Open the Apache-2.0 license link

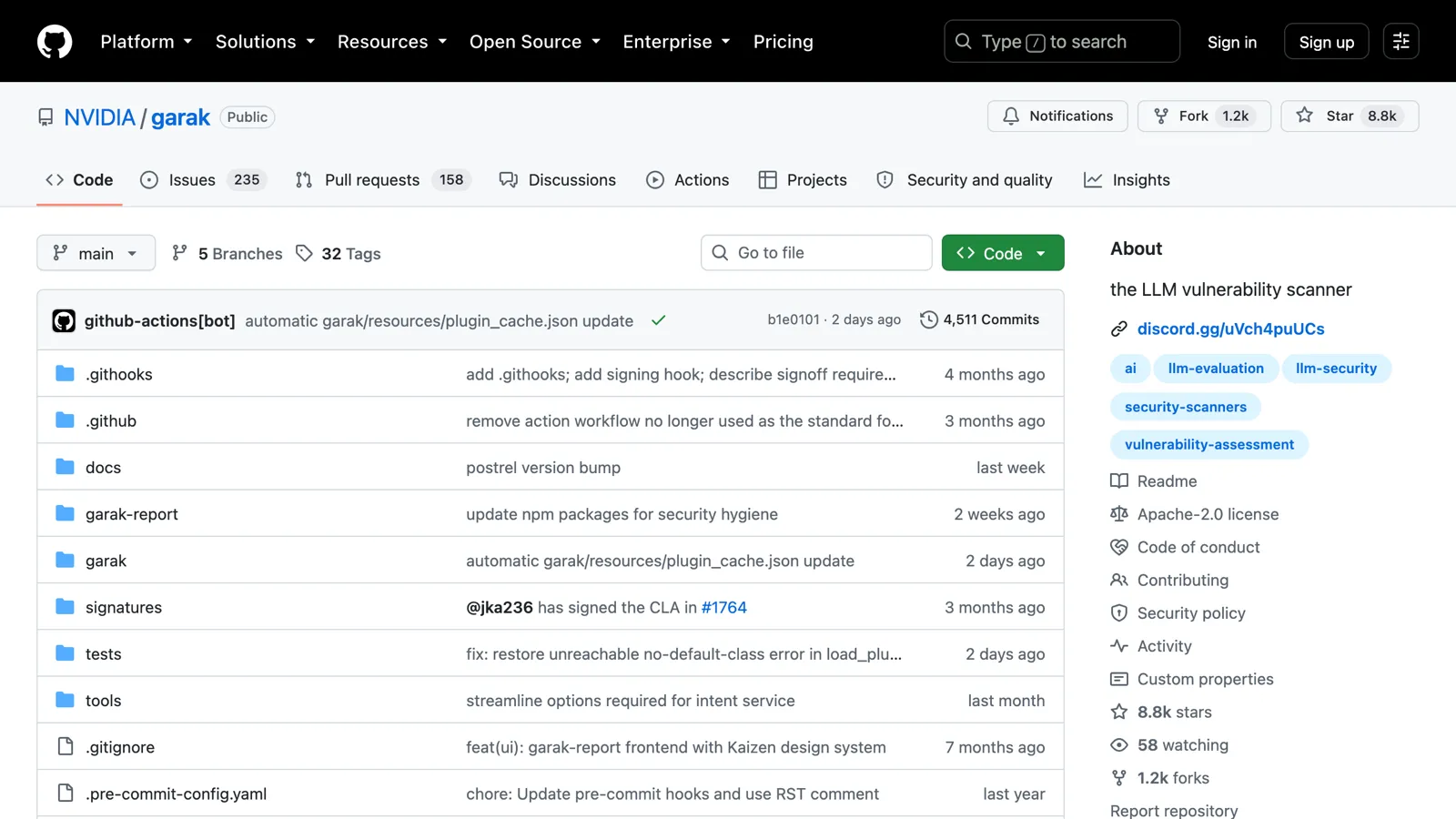pos(1195,514)
